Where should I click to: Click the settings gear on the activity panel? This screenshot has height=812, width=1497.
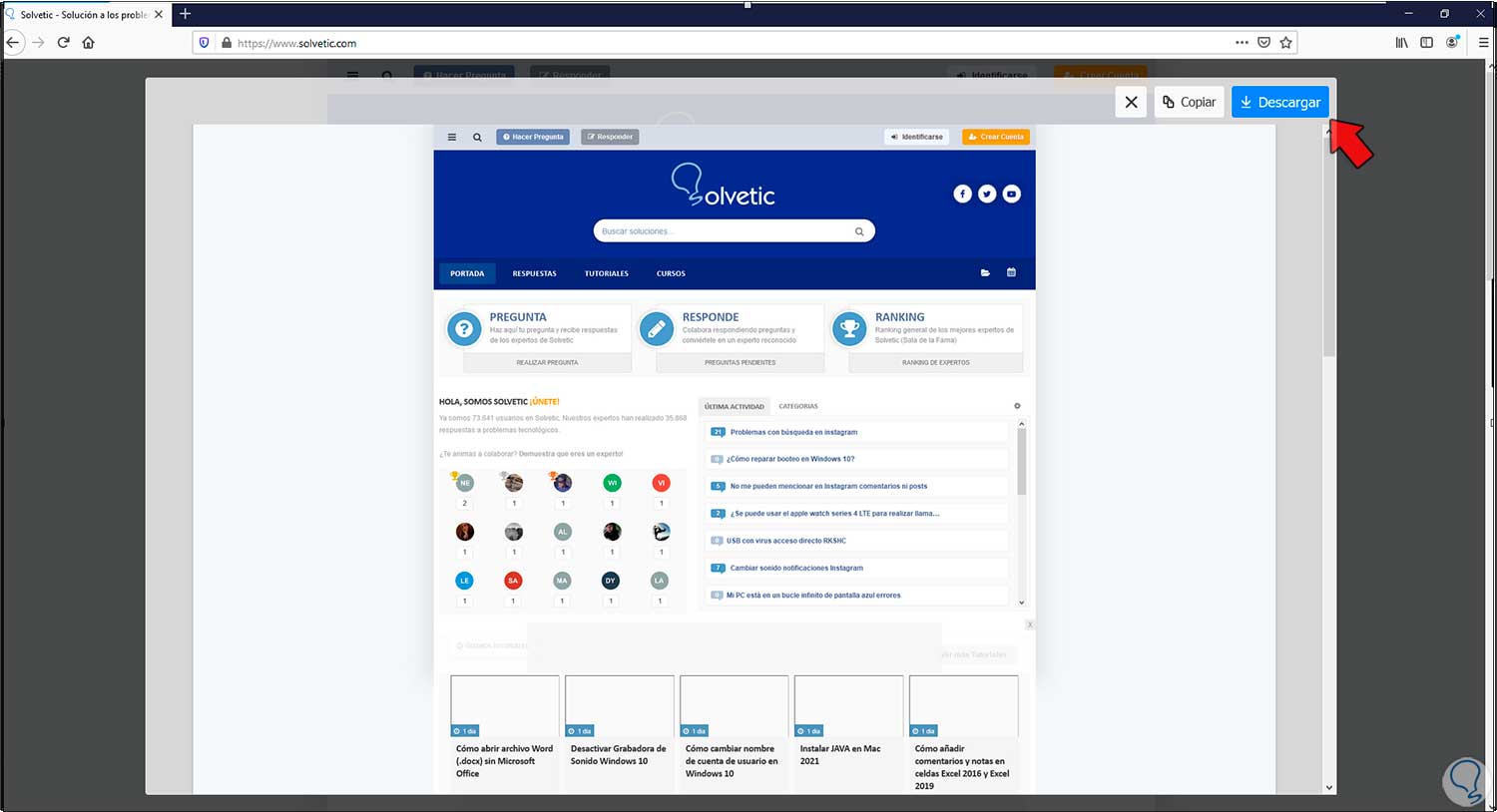click(1016, 406)
